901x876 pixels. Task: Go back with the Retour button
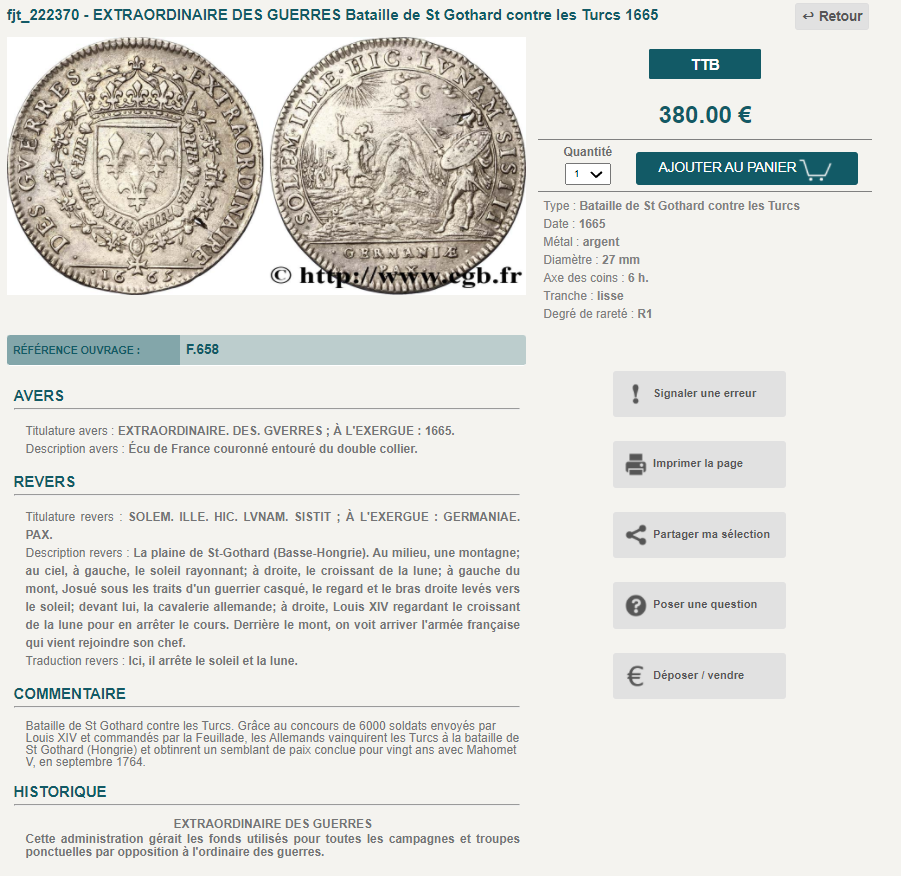point(831,16)
